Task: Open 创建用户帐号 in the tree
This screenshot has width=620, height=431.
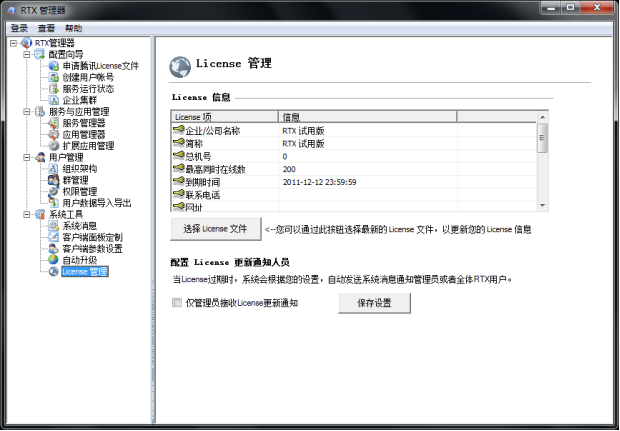Action: (88, 77)
